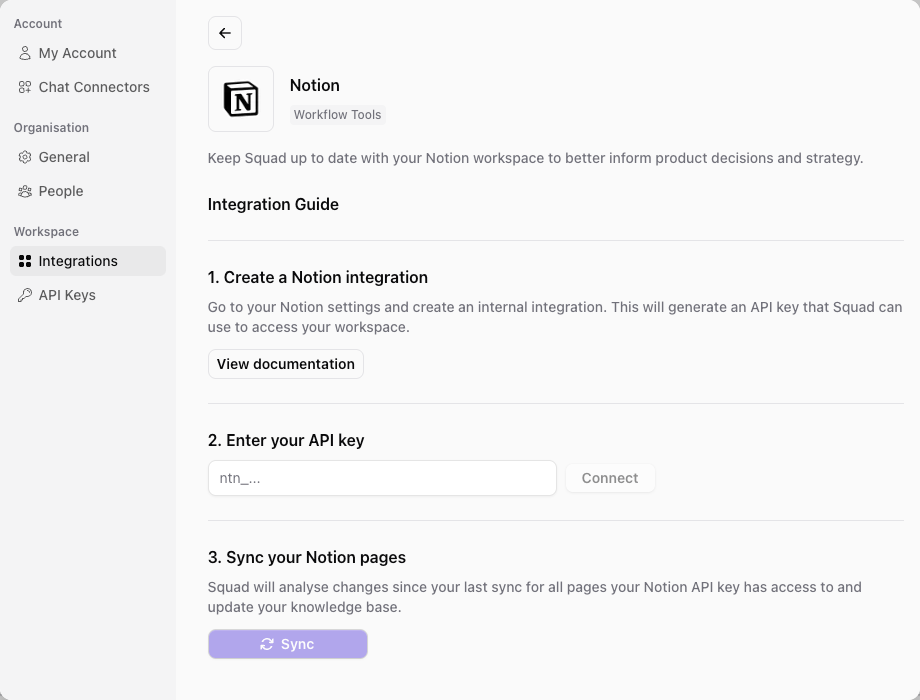This screenshot has width=920, height=700.
Task: Open the People settings page
Action: [x=60, y=191]
